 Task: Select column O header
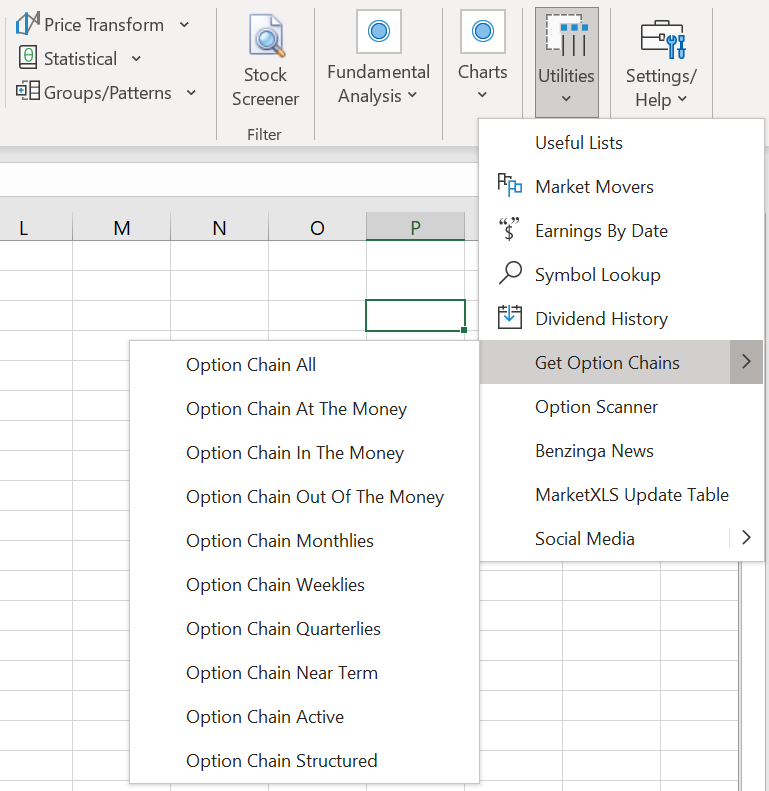(x=317, y=228)
